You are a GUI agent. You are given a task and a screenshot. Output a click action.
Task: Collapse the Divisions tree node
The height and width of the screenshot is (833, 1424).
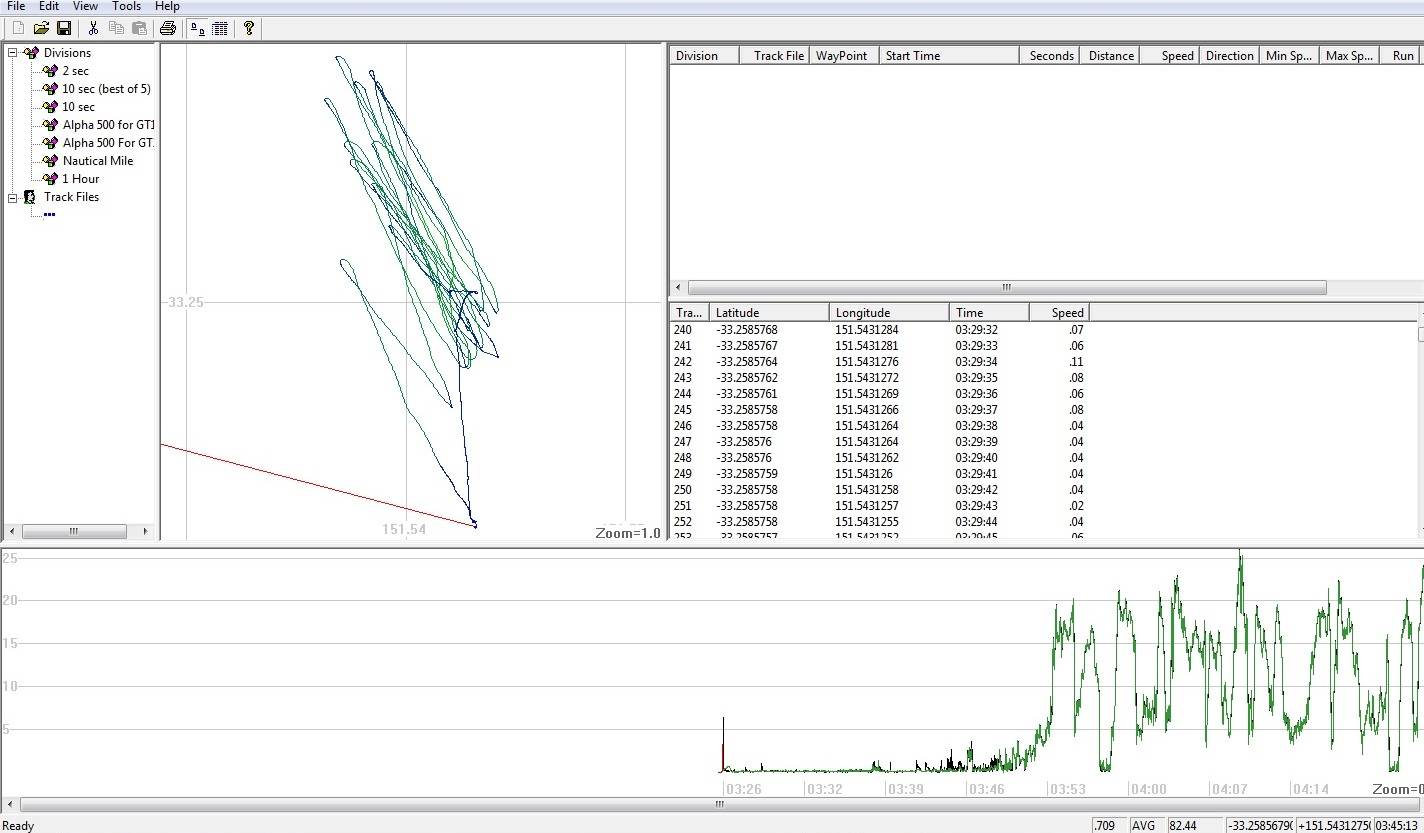click(x=13, y=53)
